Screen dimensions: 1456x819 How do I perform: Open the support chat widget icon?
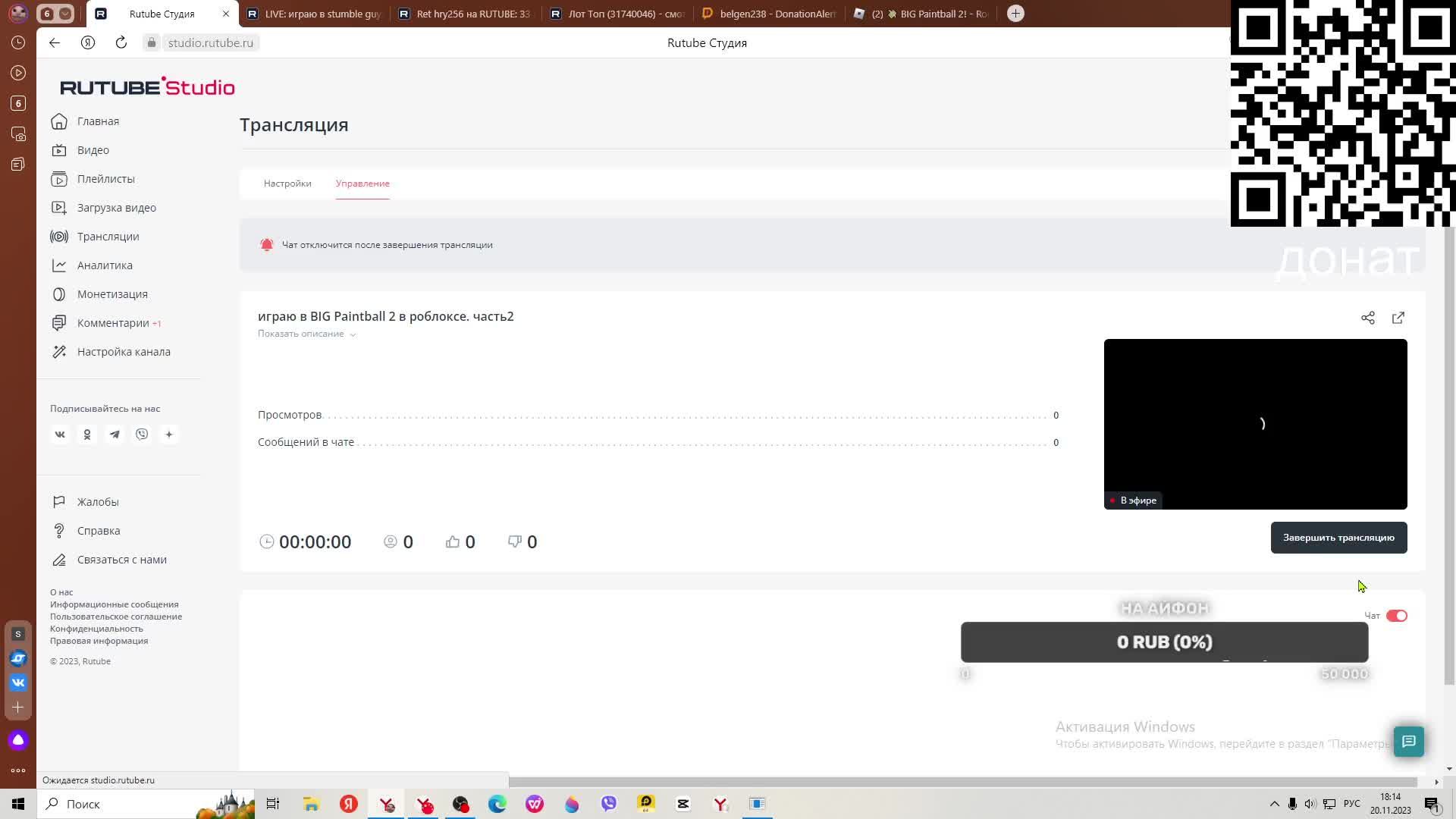(x=1408, y=741)
